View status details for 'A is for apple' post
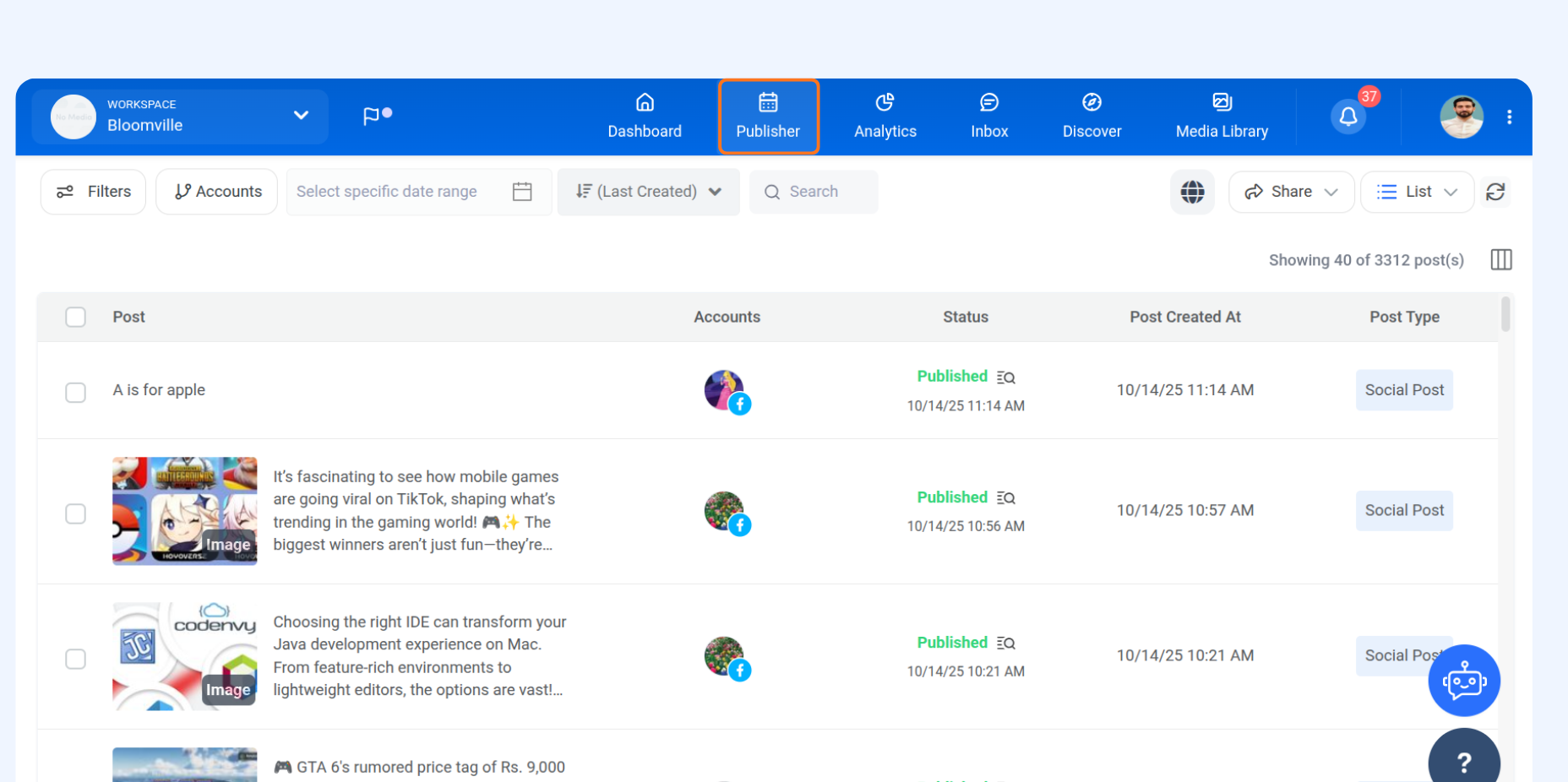Image resolution: width=1568 pixels, height=782 pixels. [1005, 377]
